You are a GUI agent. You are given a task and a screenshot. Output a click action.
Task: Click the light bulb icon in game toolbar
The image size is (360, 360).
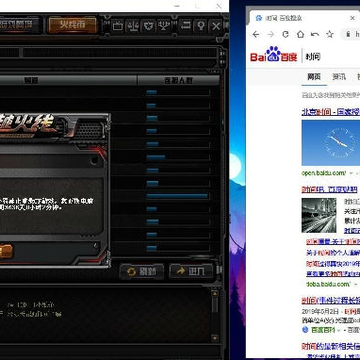tap(201, 26)
